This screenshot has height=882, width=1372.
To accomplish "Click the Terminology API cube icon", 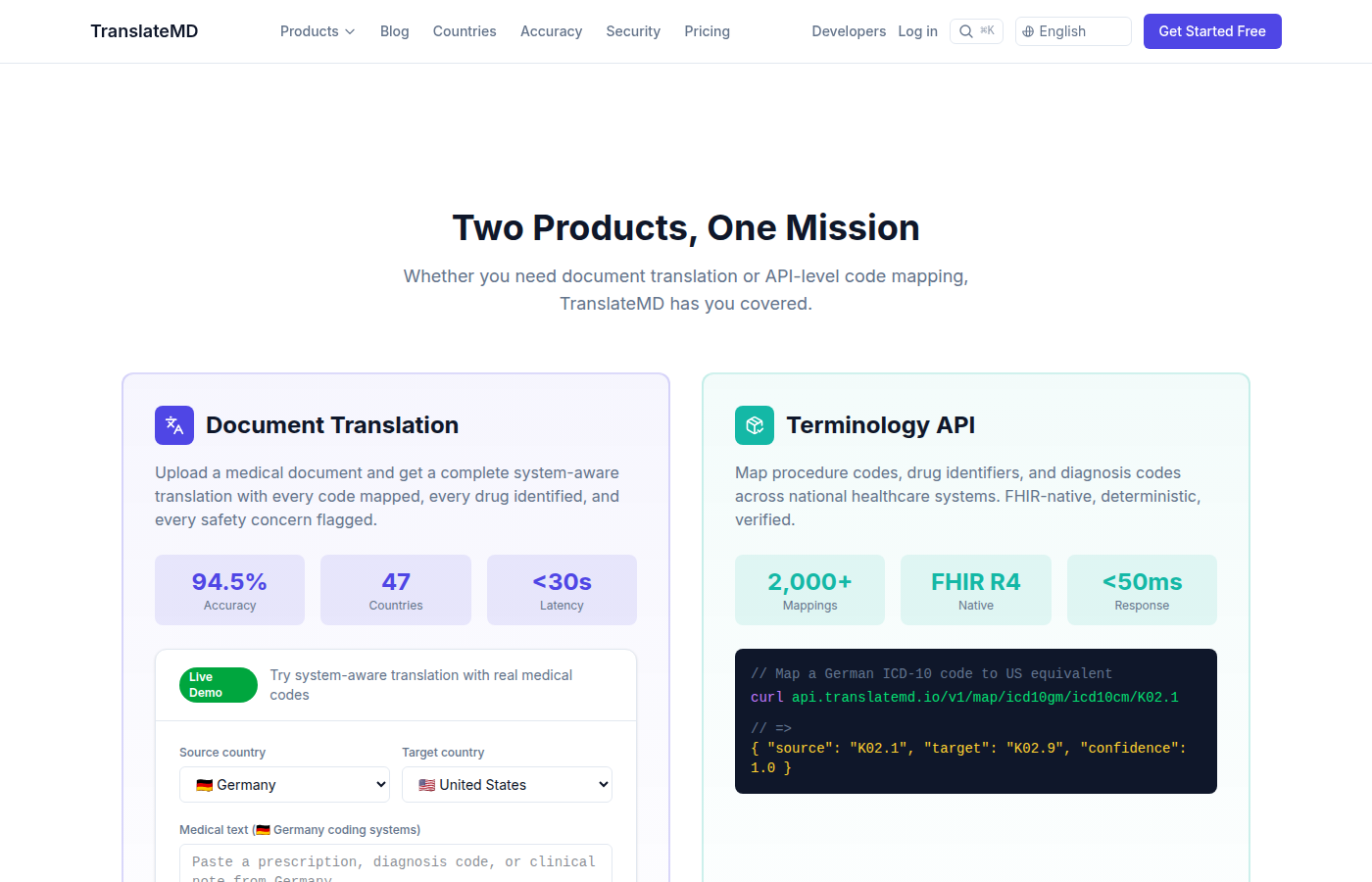I will 755,425.
